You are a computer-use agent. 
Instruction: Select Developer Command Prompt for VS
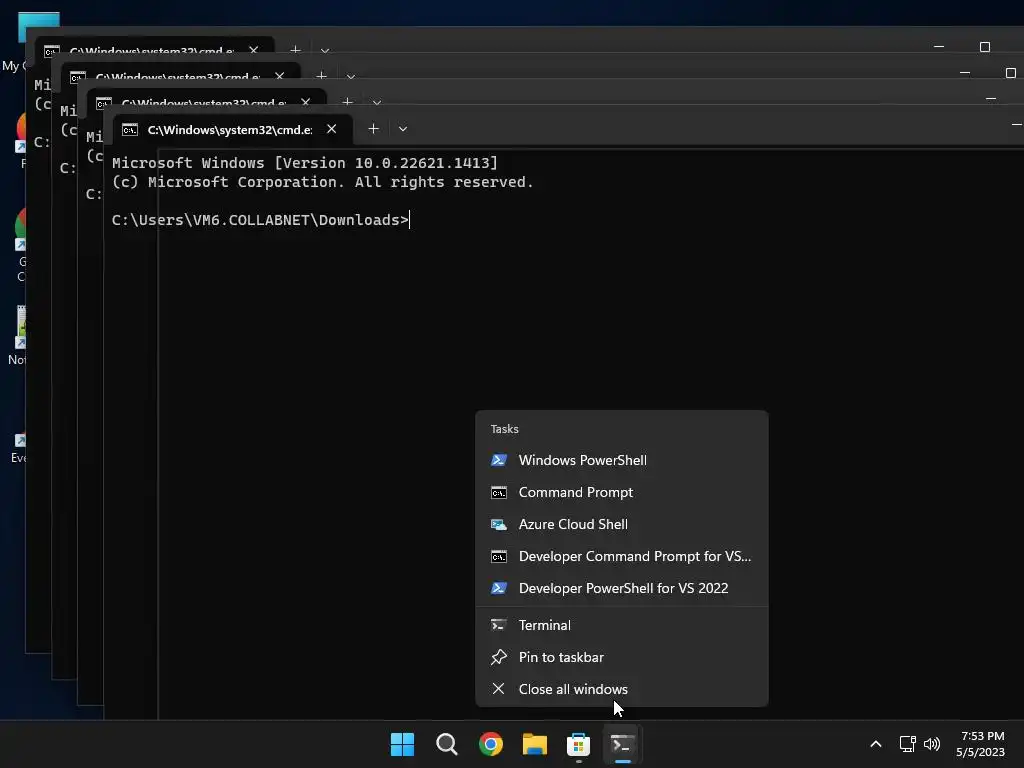point(622,556)
